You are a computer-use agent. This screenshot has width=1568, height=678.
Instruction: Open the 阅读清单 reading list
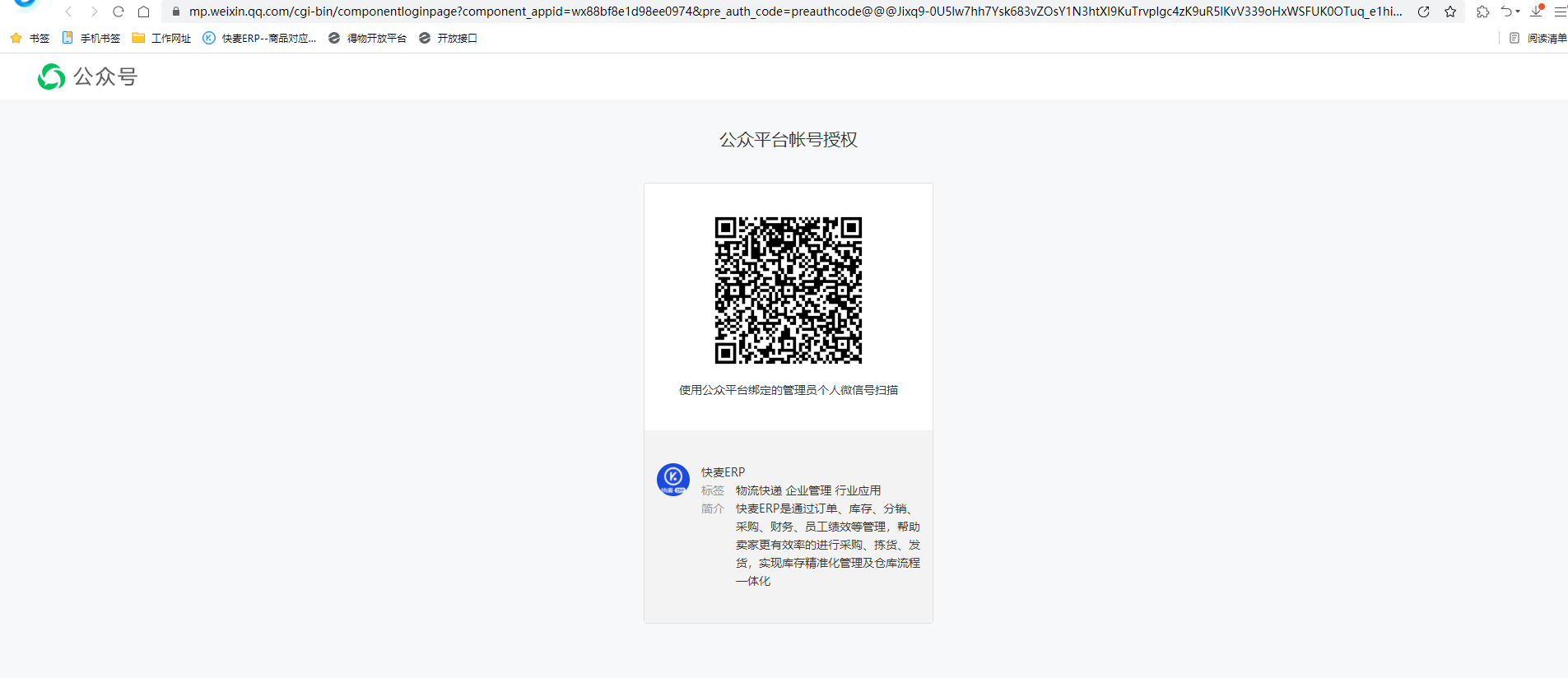[x=1538, y=38]
